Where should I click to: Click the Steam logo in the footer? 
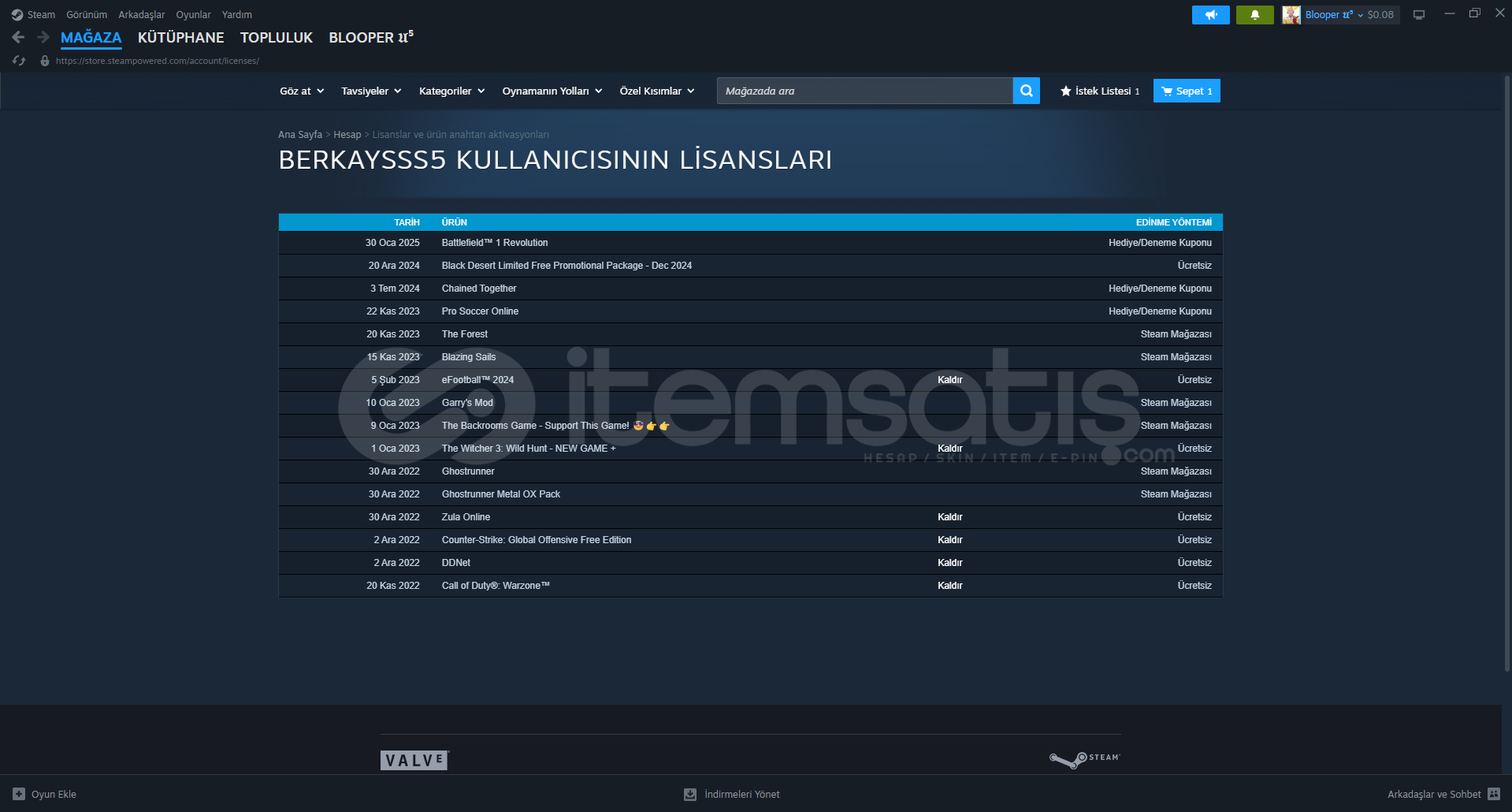coord(1084,758)
